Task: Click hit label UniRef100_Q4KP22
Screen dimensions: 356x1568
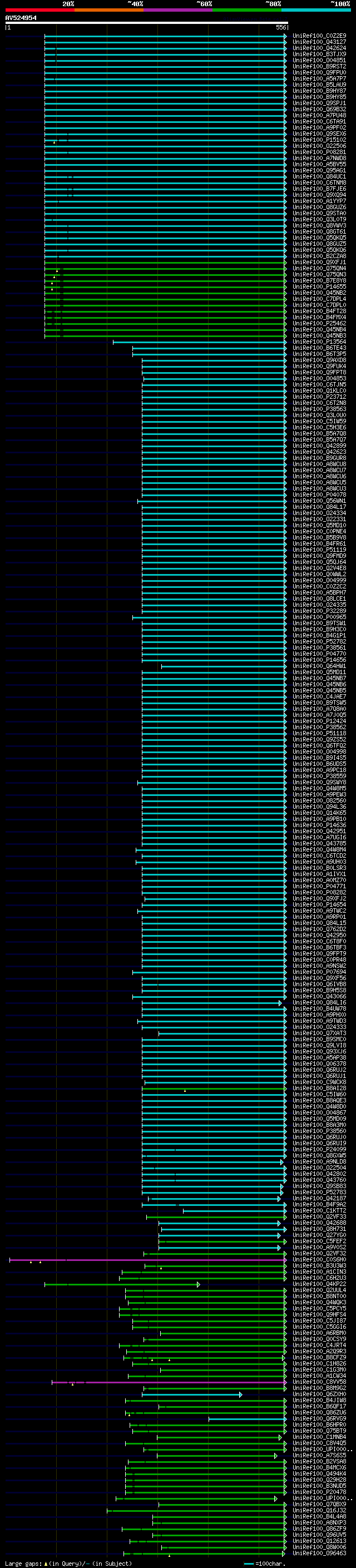Action: point(319,1284)
